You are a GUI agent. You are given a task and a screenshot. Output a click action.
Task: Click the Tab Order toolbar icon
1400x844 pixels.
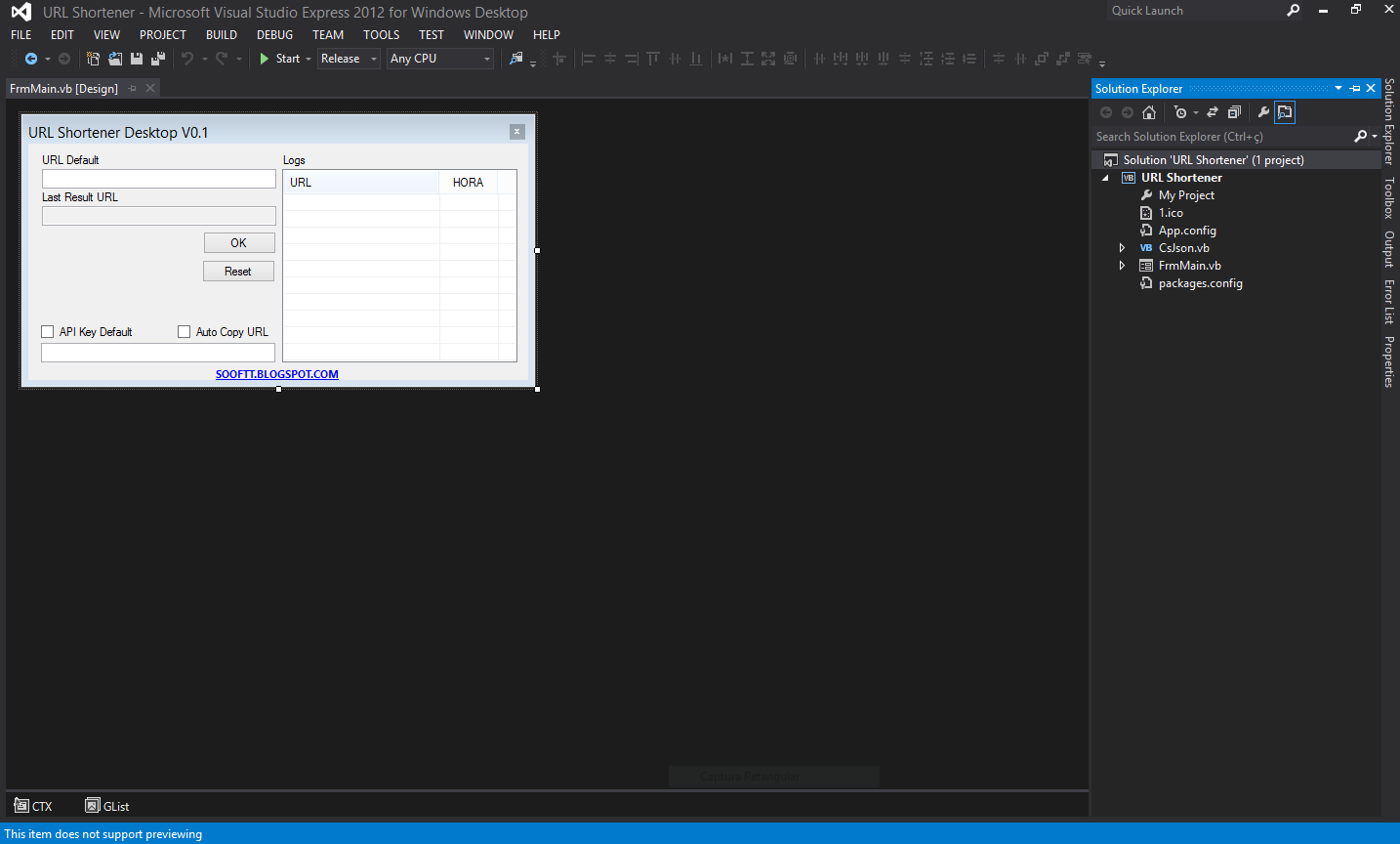click(1085, 59)
